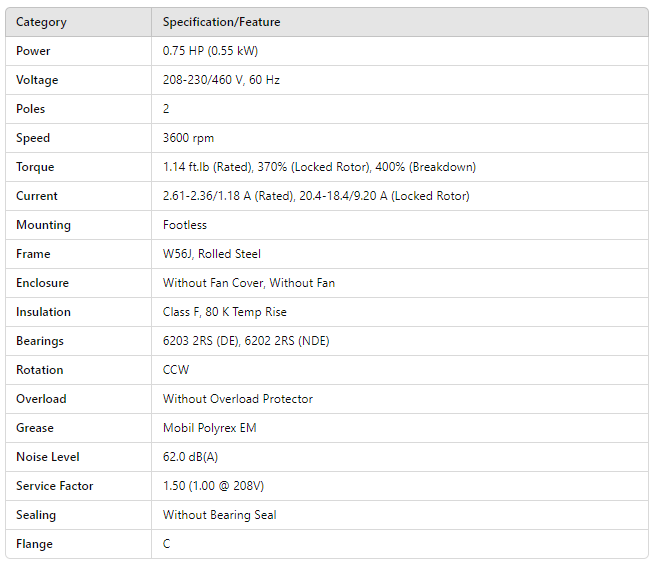Select the Current row label
The image size is (658, 563).
tap(37, 196)
